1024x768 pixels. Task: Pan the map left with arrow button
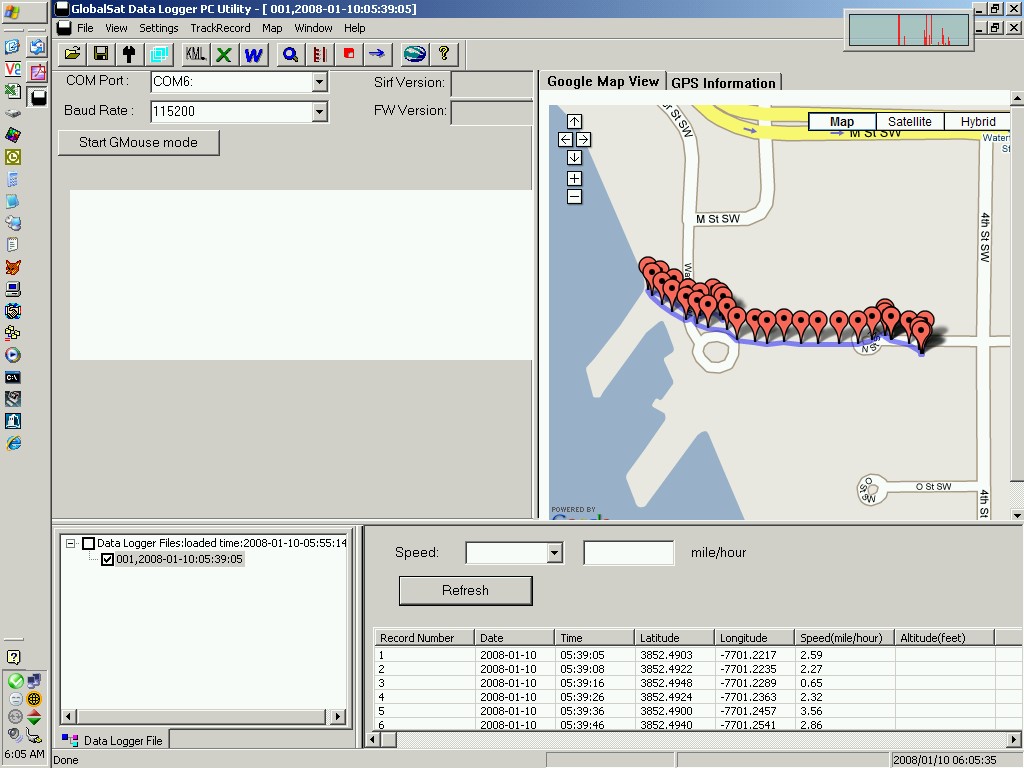566,140
